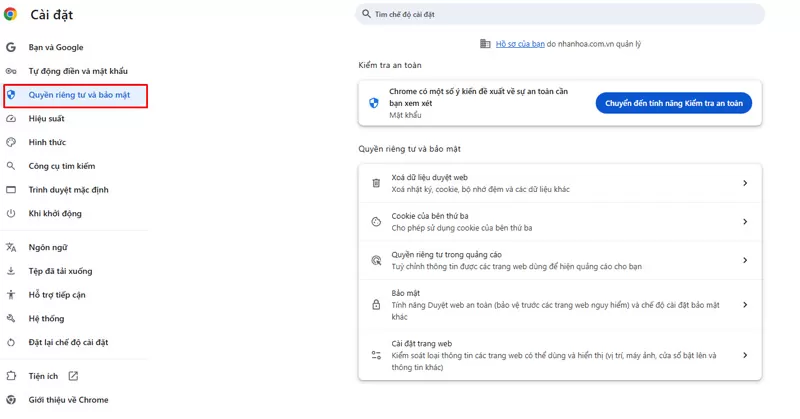The image size is (800, 419).
Task: Select Quyền riêng tư và bảo mật menu
Action: point(79,95)
